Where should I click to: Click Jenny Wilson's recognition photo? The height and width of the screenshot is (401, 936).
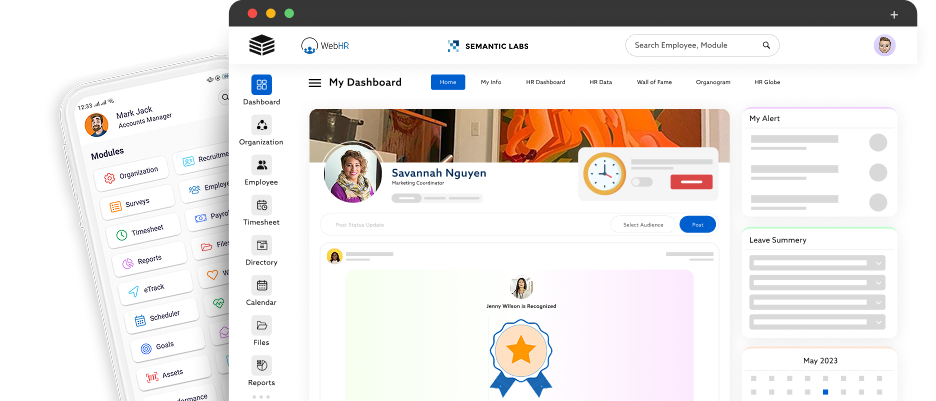coord(521,287)
